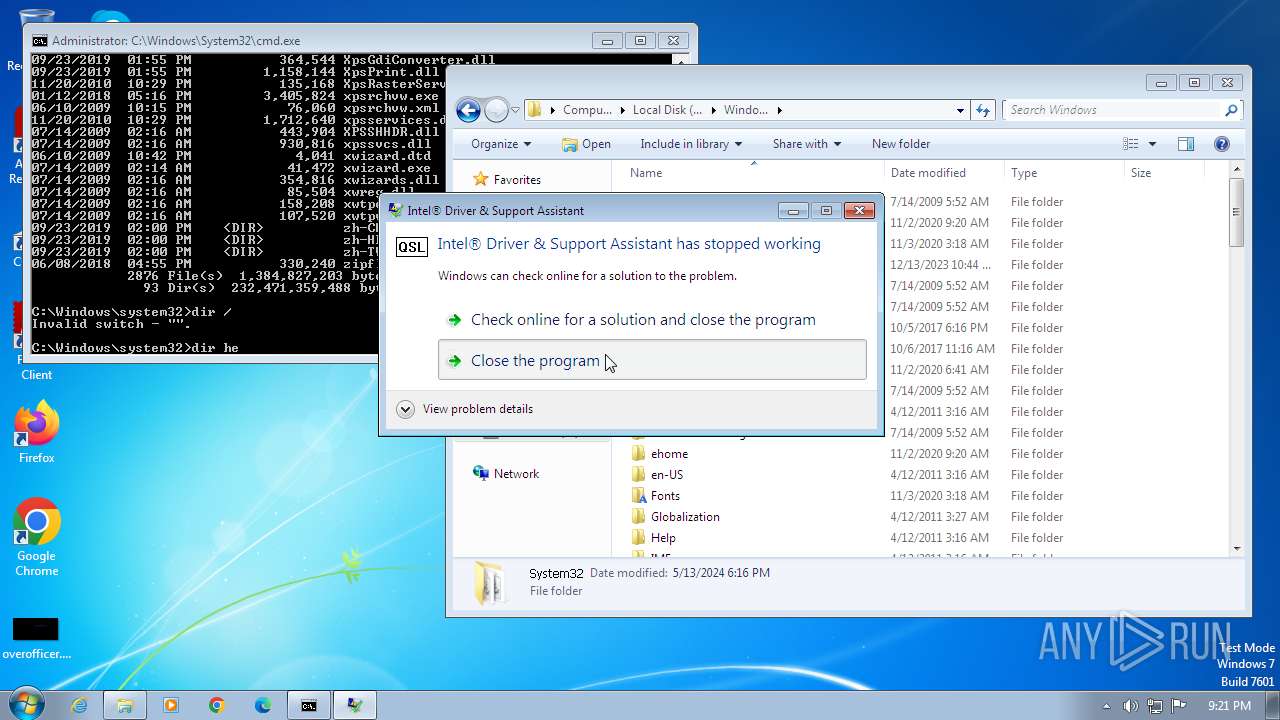Toggle the preview pane icon
Screen dimensions: 1280x720
tap(1186, 144)
